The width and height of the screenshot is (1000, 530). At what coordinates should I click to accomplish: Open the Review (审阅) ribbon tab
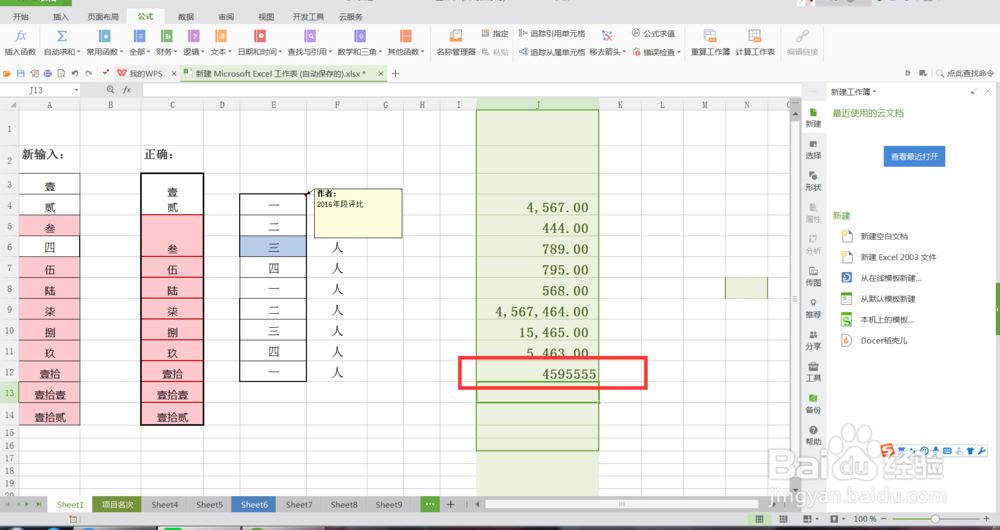tap(226, 17)
